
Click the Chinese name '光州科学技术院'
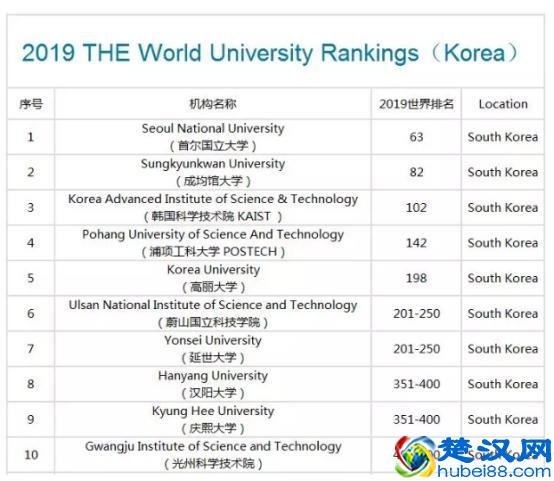(213, 464)
